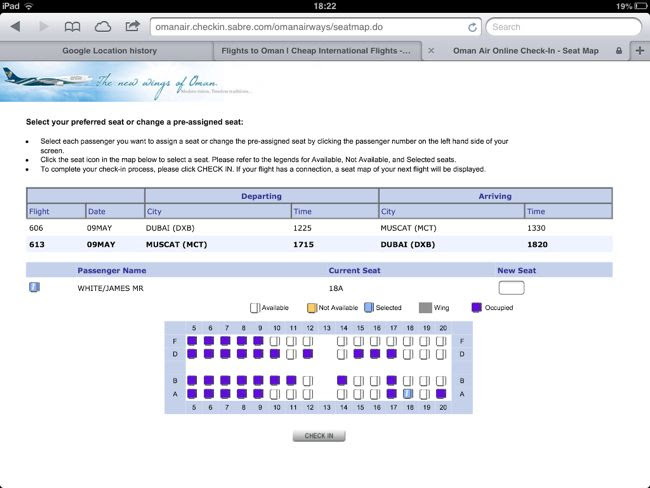This screenshot has width=650, height=488.
Task: Select available seat 14F
Action: [342, 341]
